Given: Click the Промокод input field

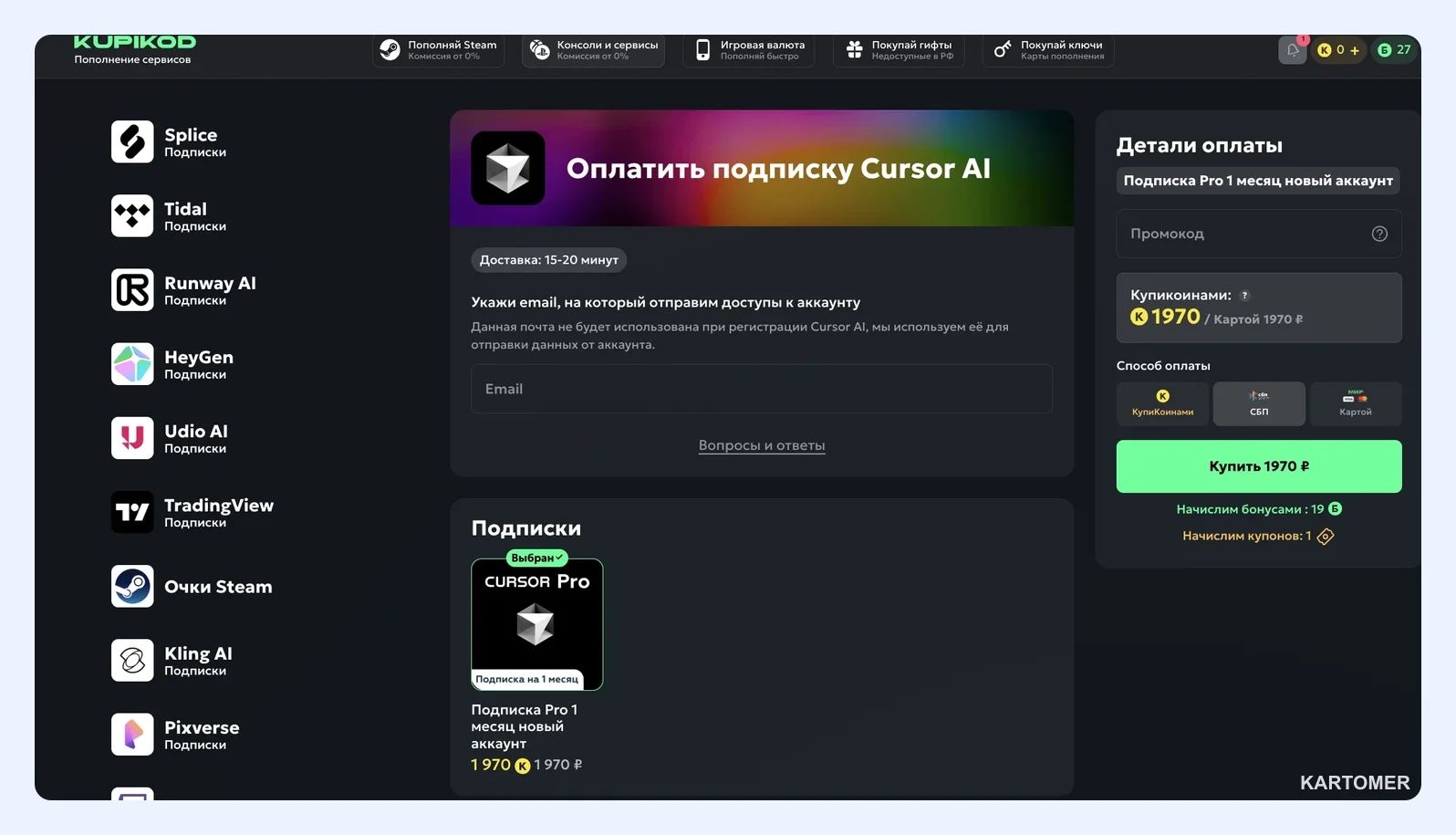Looking at the screenshot, I should tap(1259, 234).
